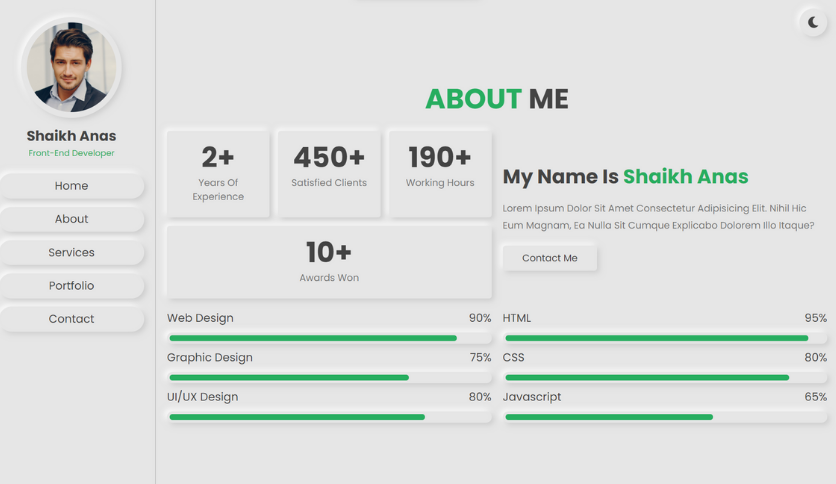Toggle dark mode with the moon icon
836x484 pixels.
tap(813, 22)
